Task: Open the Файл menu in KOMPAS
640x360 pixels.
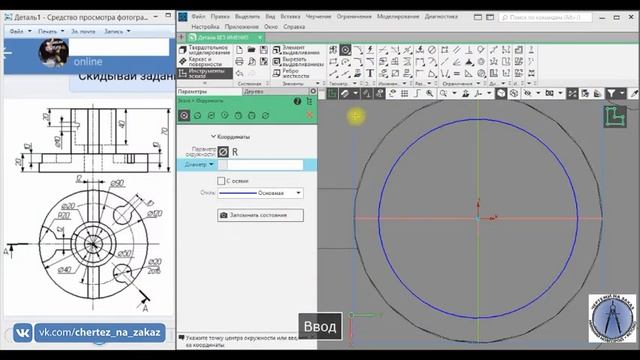Action: [198, 17]
